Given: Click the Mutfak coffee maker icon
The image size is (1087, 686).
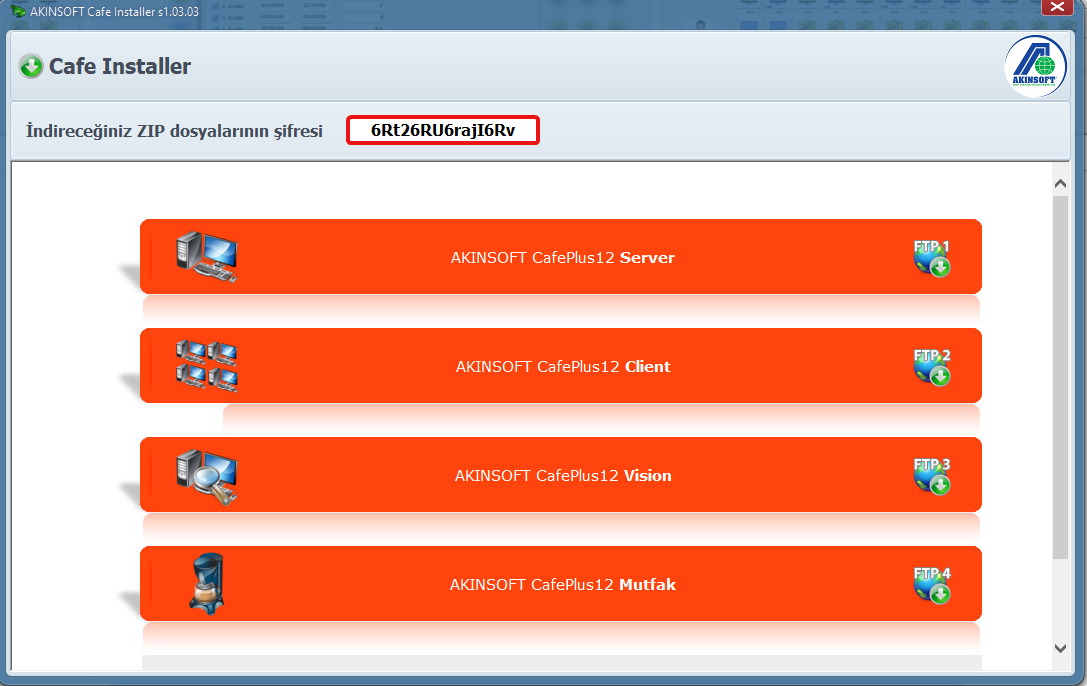Looking at the screenshot, I should tap(207, 584).
